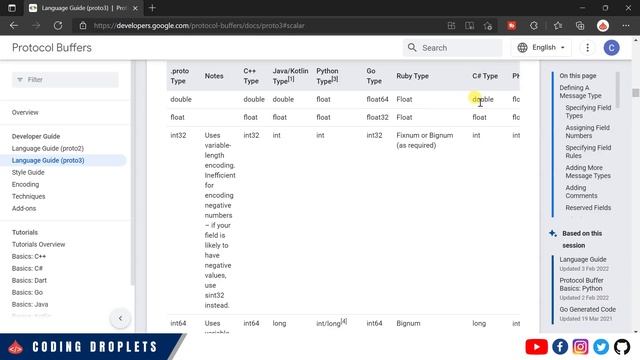Open the Basics: Dart tutorial
The image size is (640, 360).
[x=29, y=280]
